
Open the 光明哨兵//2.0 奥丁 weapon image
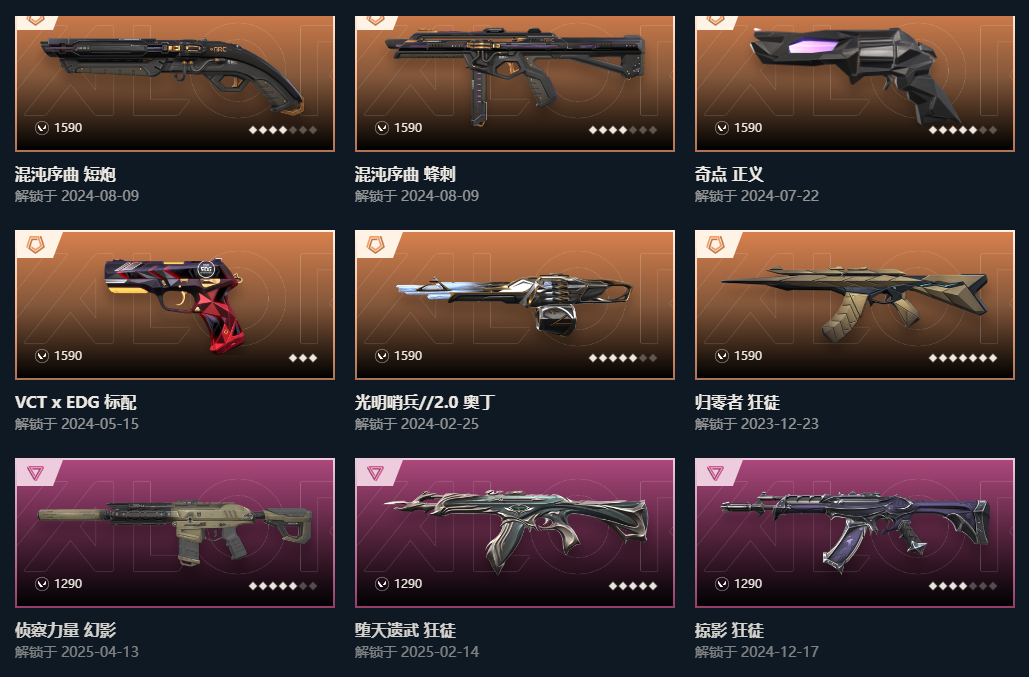[514, 305]
